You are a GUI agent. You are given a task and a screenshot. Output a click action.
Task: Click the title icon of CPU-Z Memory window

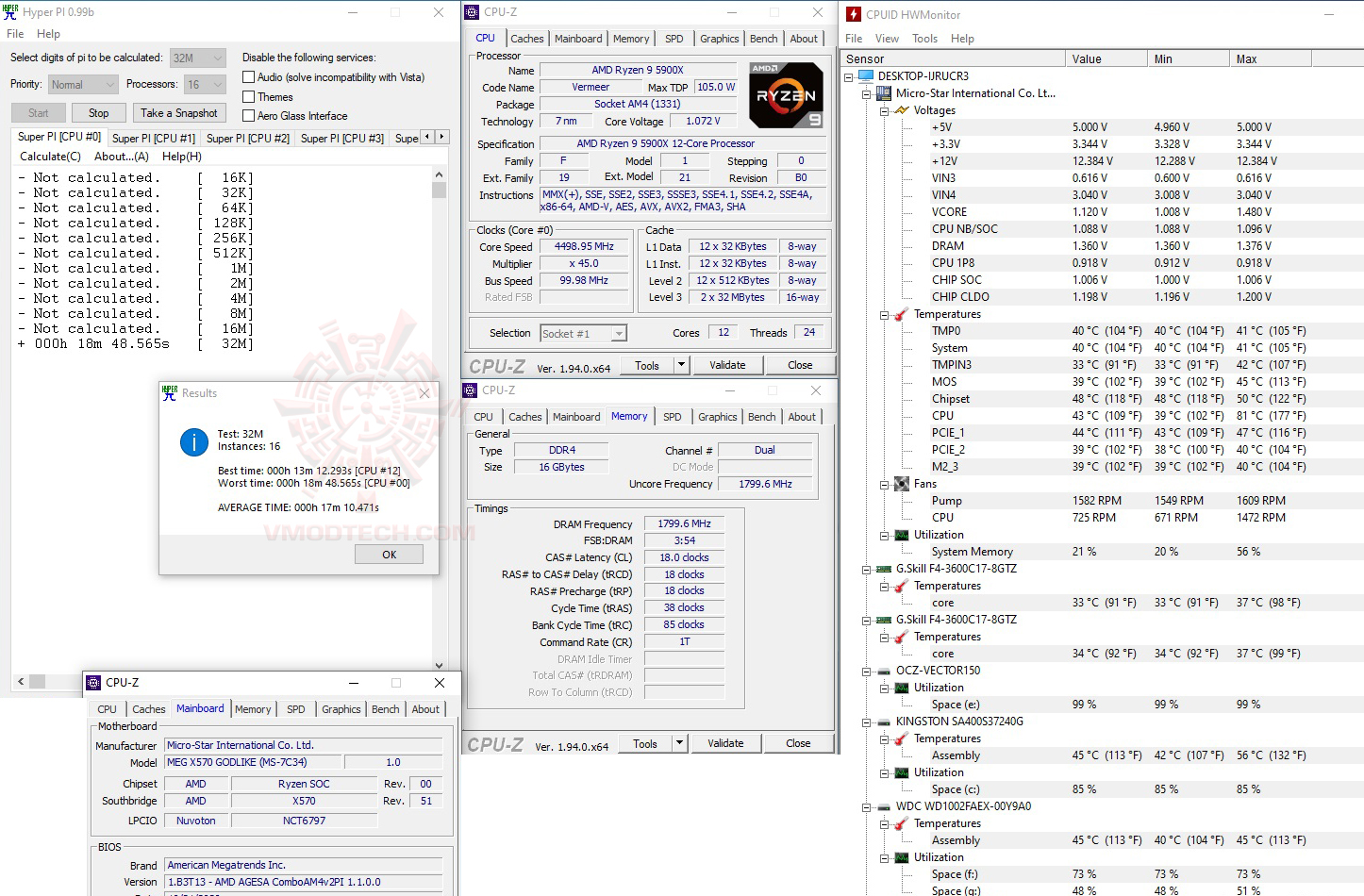tap(470, 390)
